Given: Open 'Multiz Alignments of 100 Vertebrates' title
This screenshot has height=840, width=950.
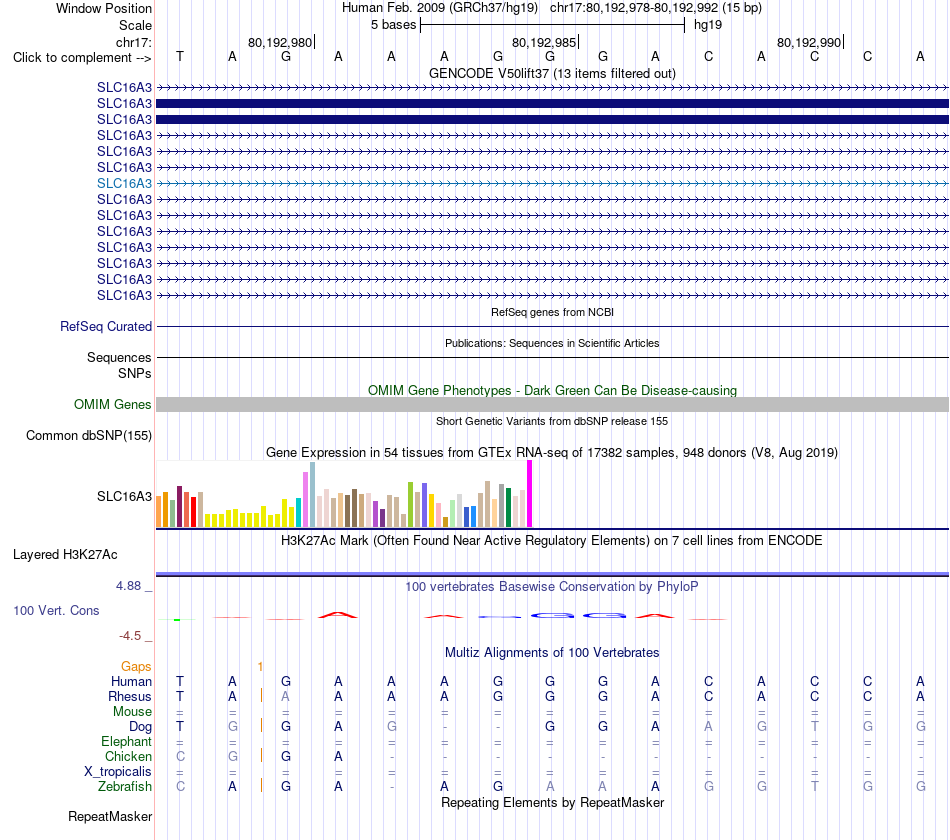Looking at the screenshot, I should [x=552, y=653].
